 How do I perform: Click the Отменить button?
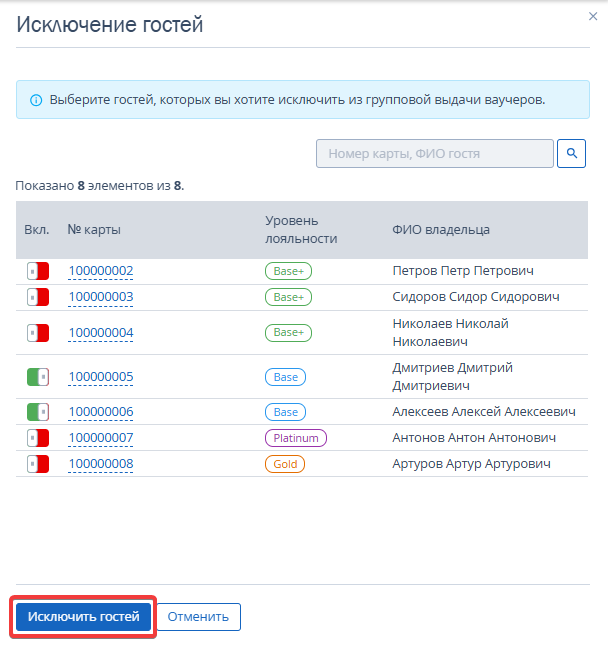tap(198, 617)
